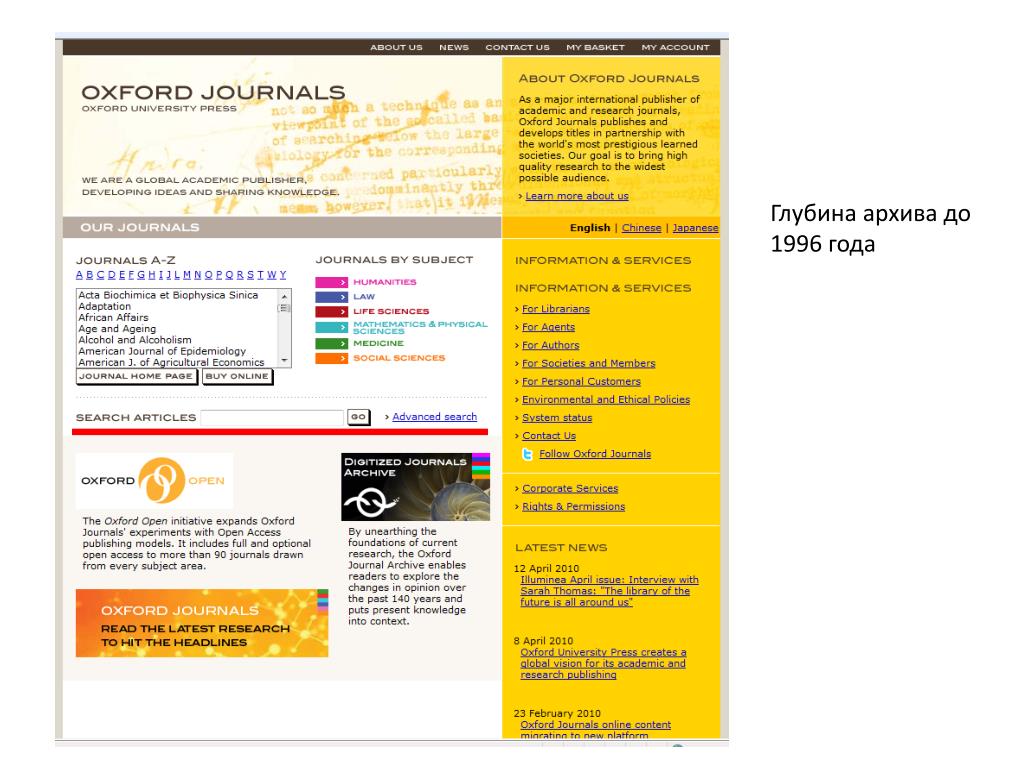Open the Advanced search link
This screenshot has width=1024, height=768.
click(434, 417)
